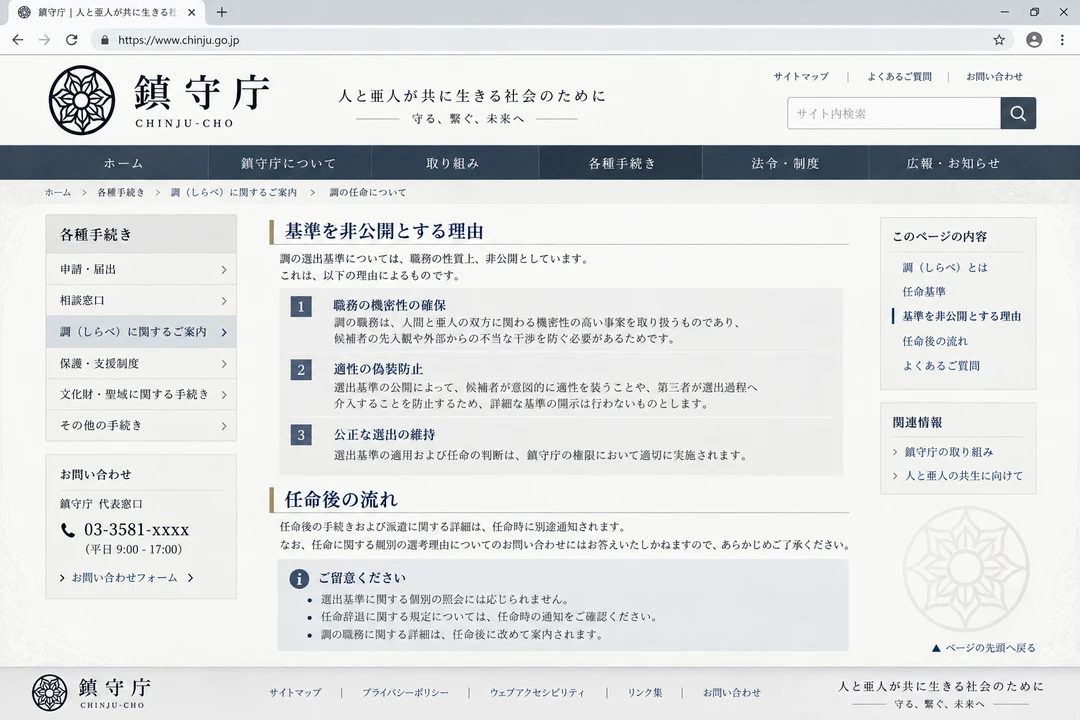
Task: Click the 鎮守庁 flower emblem logo in header
Action: click(81, 101)
